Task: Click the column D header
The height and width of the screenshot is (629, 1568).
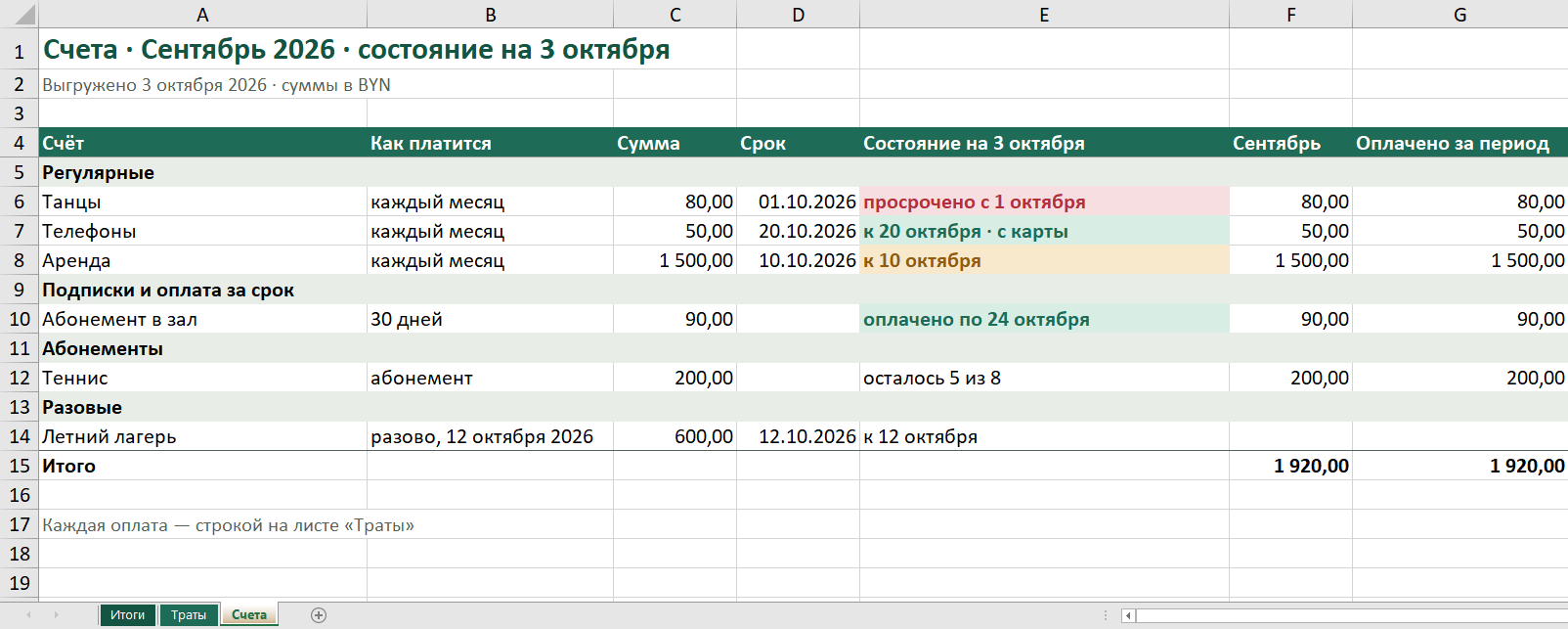Action: [799, 15]
